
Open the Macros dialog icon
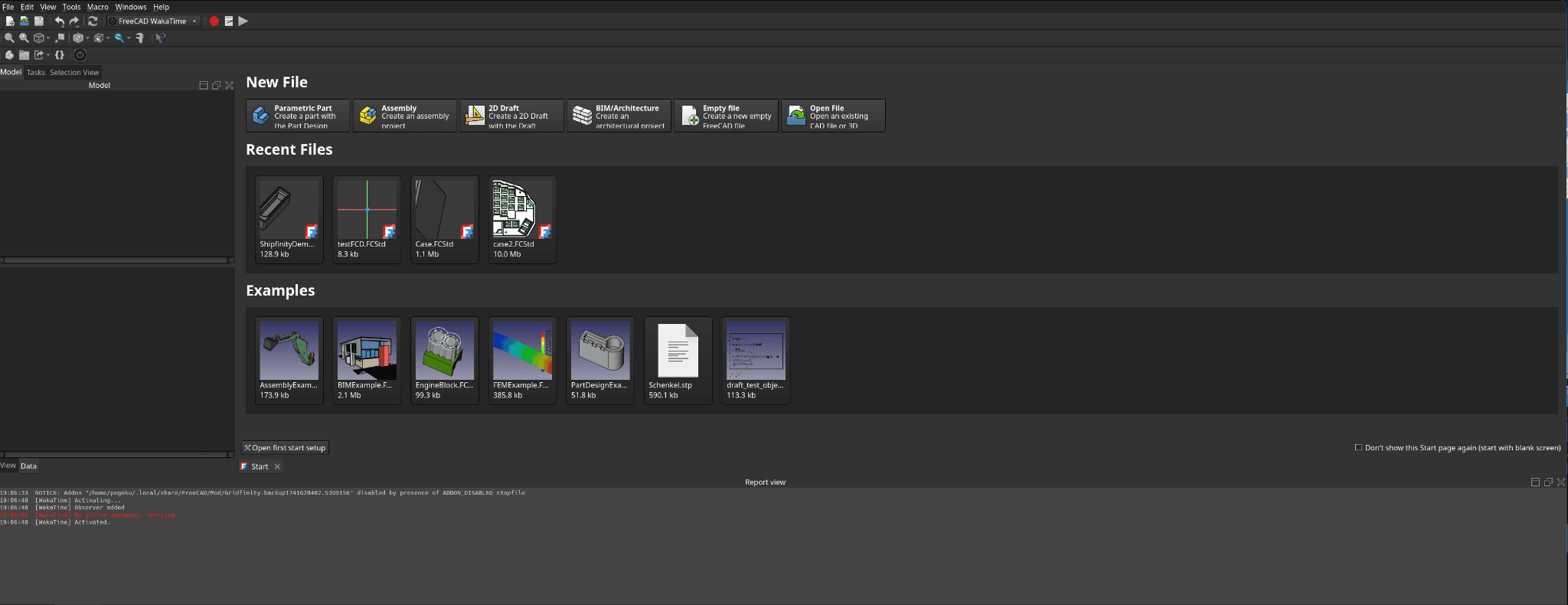pyautogui.click(x=229, y=21)
